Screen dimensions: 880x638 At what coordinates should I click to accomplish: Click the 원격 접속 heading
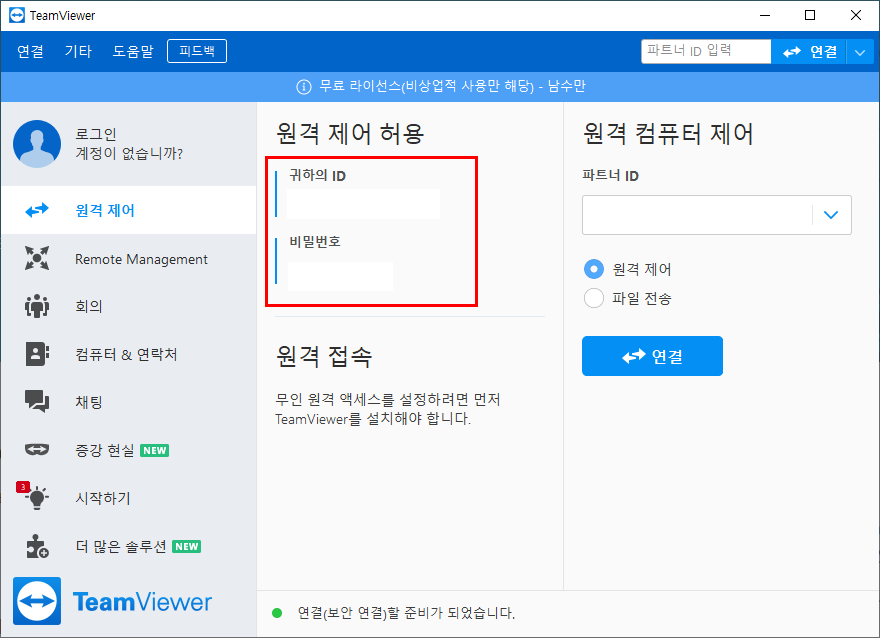coord(324,356)
